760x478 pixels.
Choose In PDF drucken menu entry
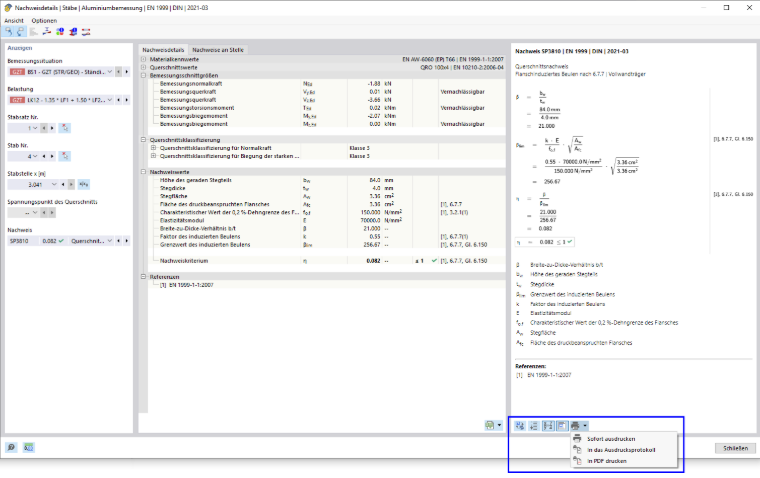(624, 461)
